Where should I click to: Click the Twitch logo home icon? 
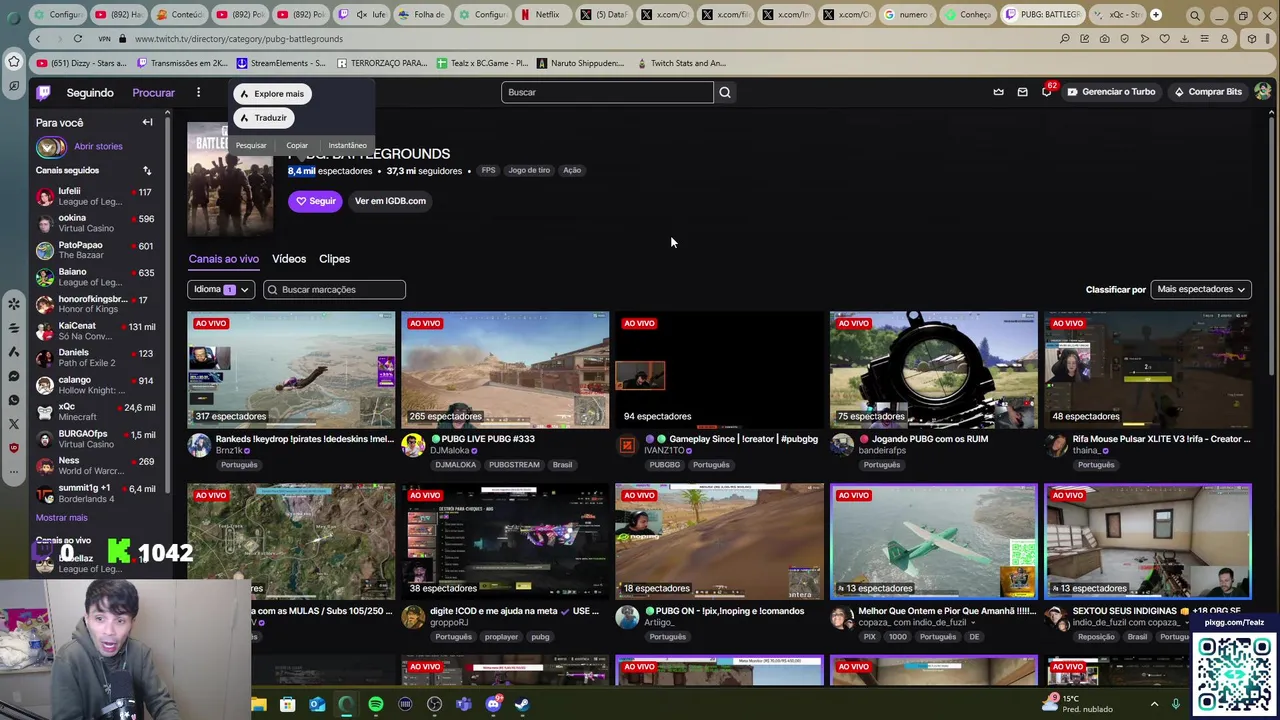[44, 92]
